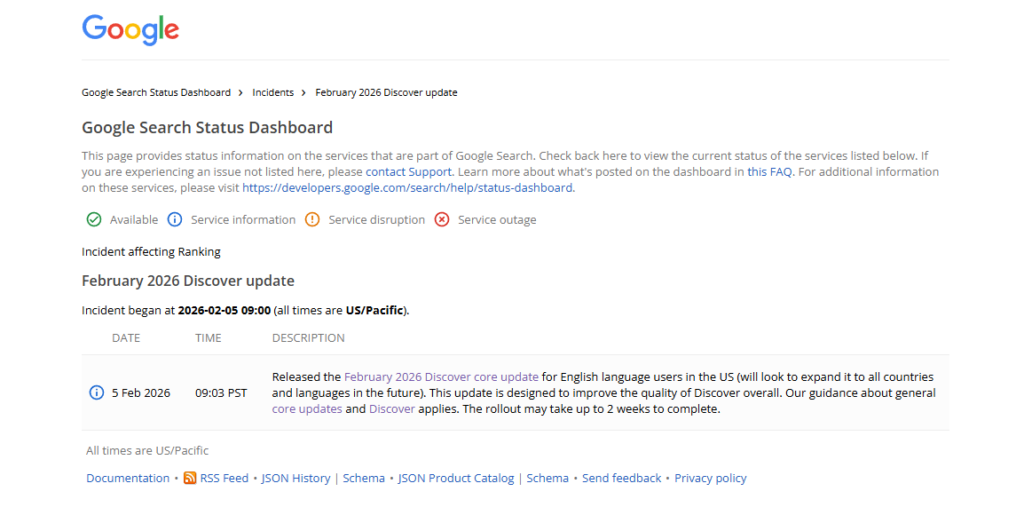Open the 'this FAQ' link
This screenshot has height=531, width=1024.
coord(770,172)
